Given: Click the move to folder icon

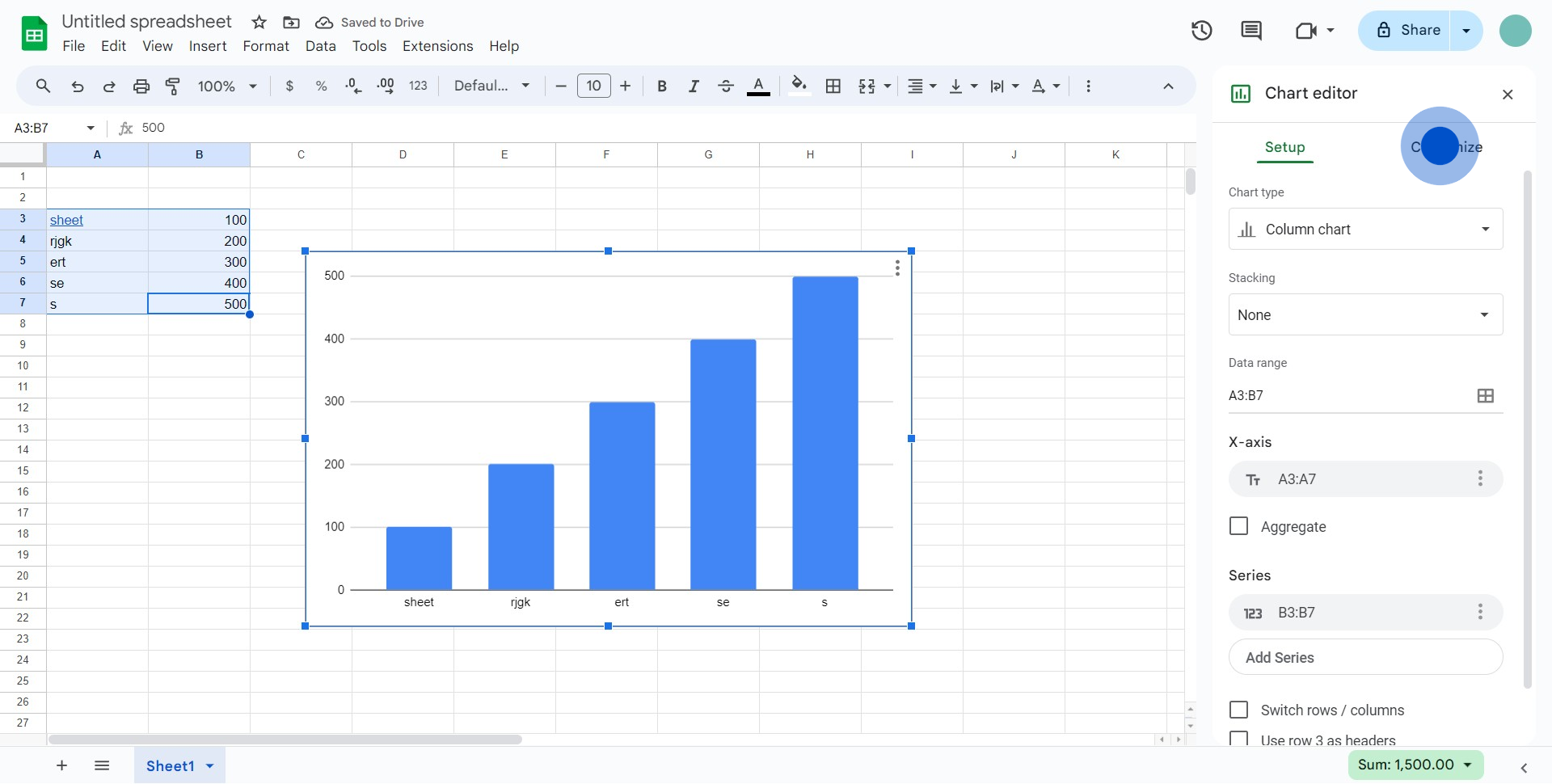Looking at the screenshot, I should tap(291, 23).
